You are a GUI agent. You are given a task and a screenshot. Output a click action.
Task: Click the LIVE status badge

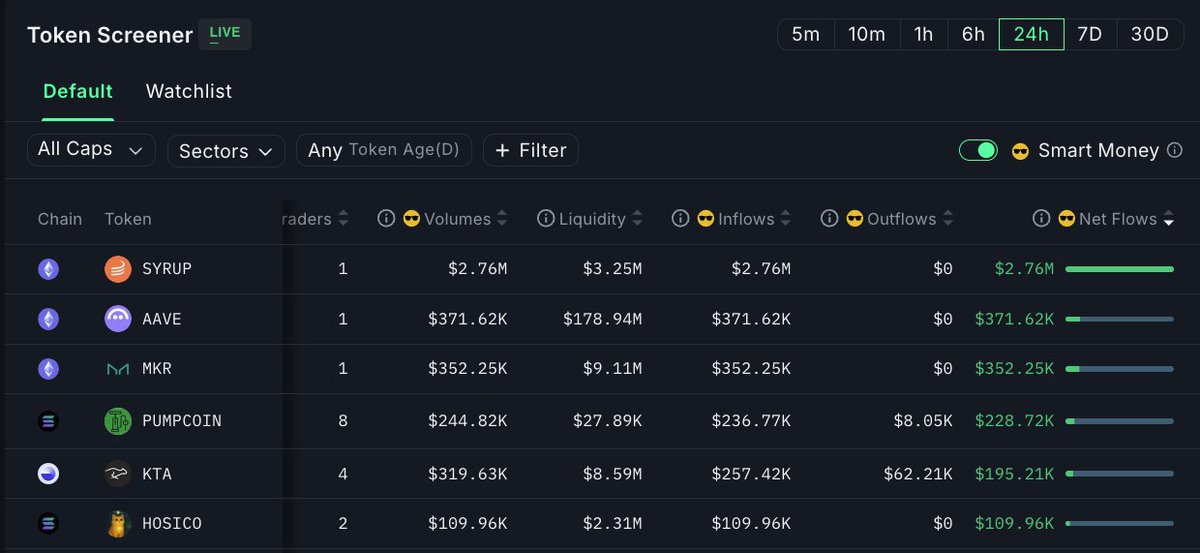tap(225, 34)
